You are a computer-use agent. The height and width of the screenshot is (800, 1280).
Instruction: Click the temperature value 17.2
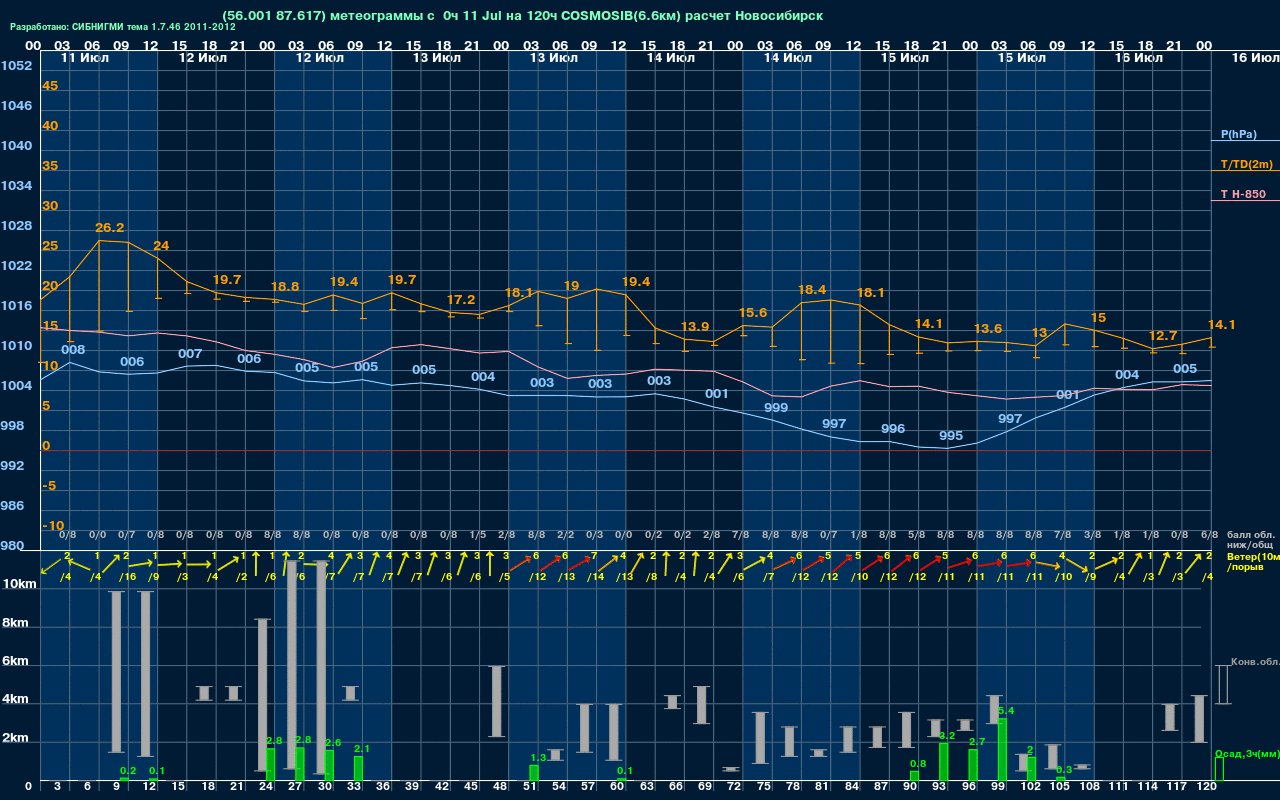pos(461,299)
